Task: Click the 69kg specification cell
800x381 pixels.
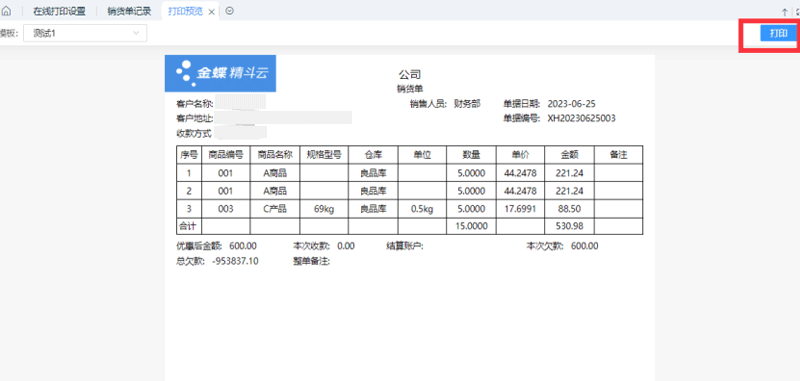Action: [324, 209]
